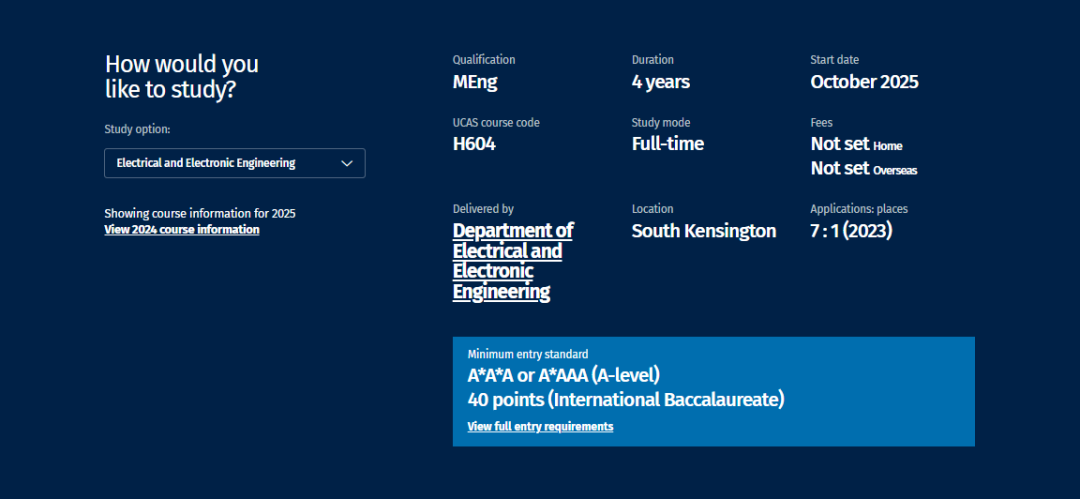Click Showing course information for 2025 text

click(x=200, y=214)
